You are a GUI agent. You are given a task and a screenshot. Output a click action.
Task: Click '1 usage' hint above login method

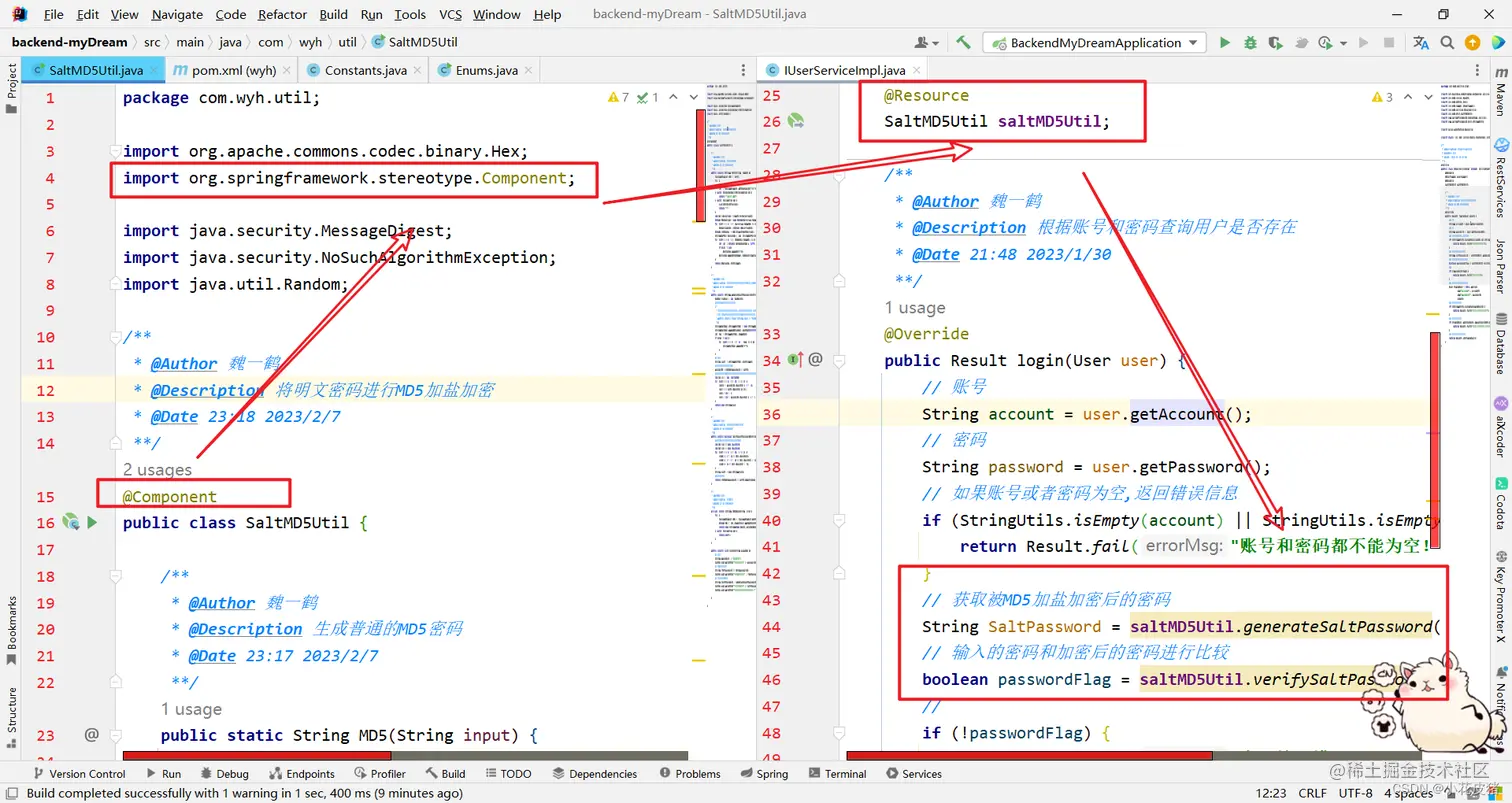coord(915,307)
